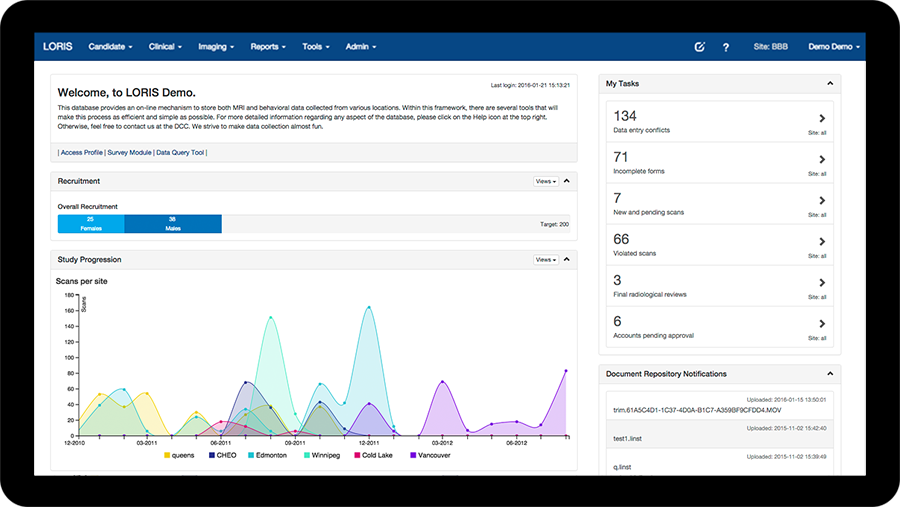Click the Males recruitment bar segment
900x507 pixels.
point(173,224)
